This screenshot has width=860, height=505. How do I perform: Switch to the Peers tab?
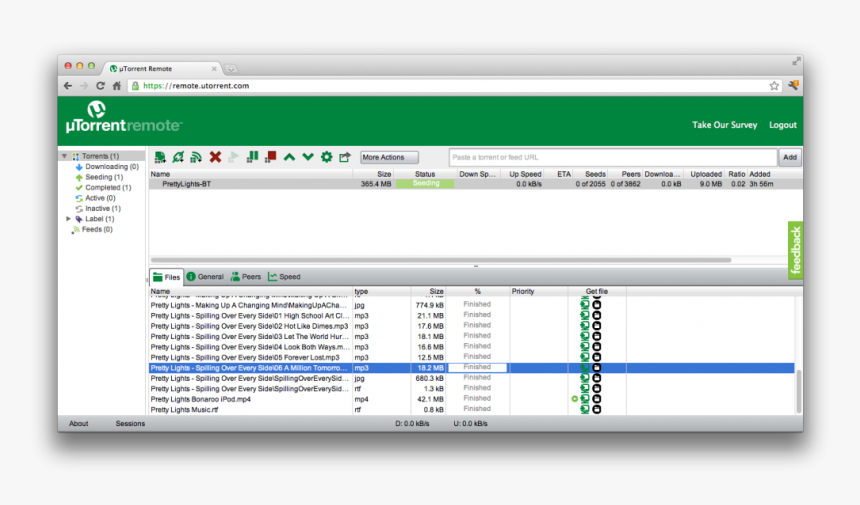246,277
